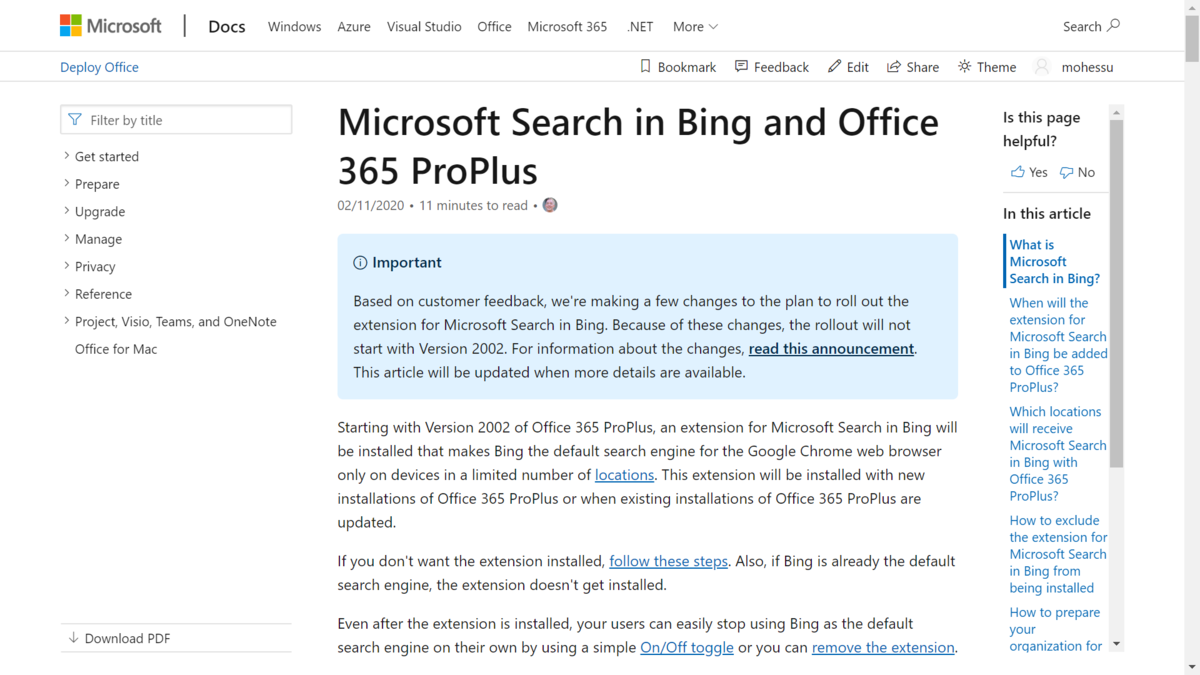Jump to 'What is Microsoft Search in Bing?'

point(1055,261)
